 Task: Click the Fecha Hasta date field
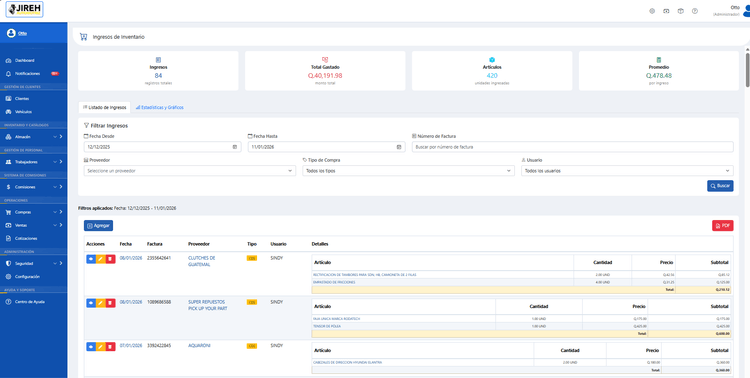click(326, 147)
